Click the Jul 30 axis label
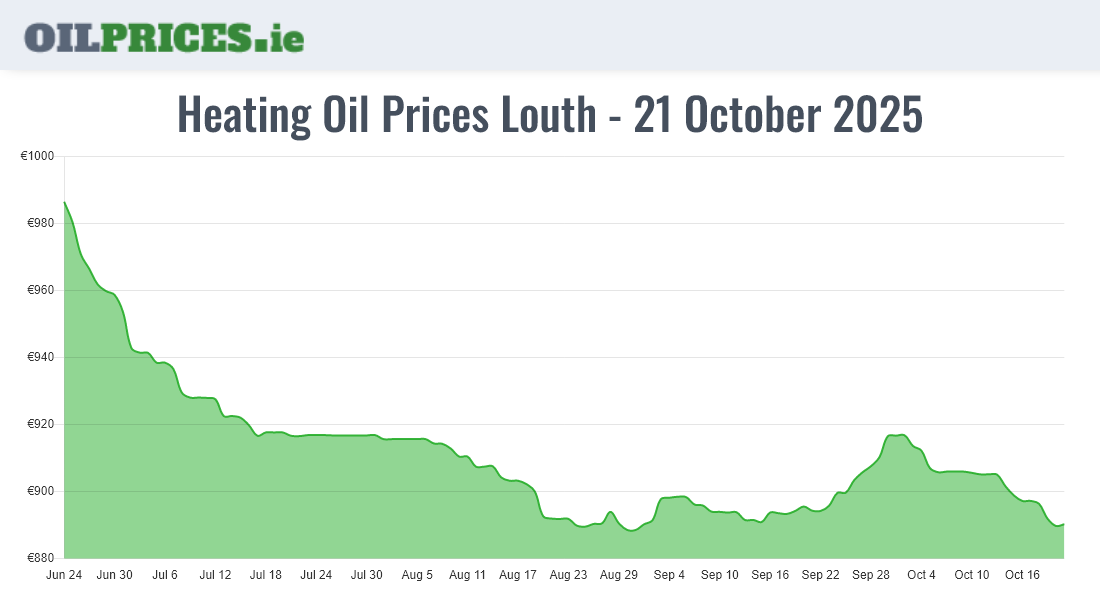This screenshot has height=600, width=1100. (367, 575)
